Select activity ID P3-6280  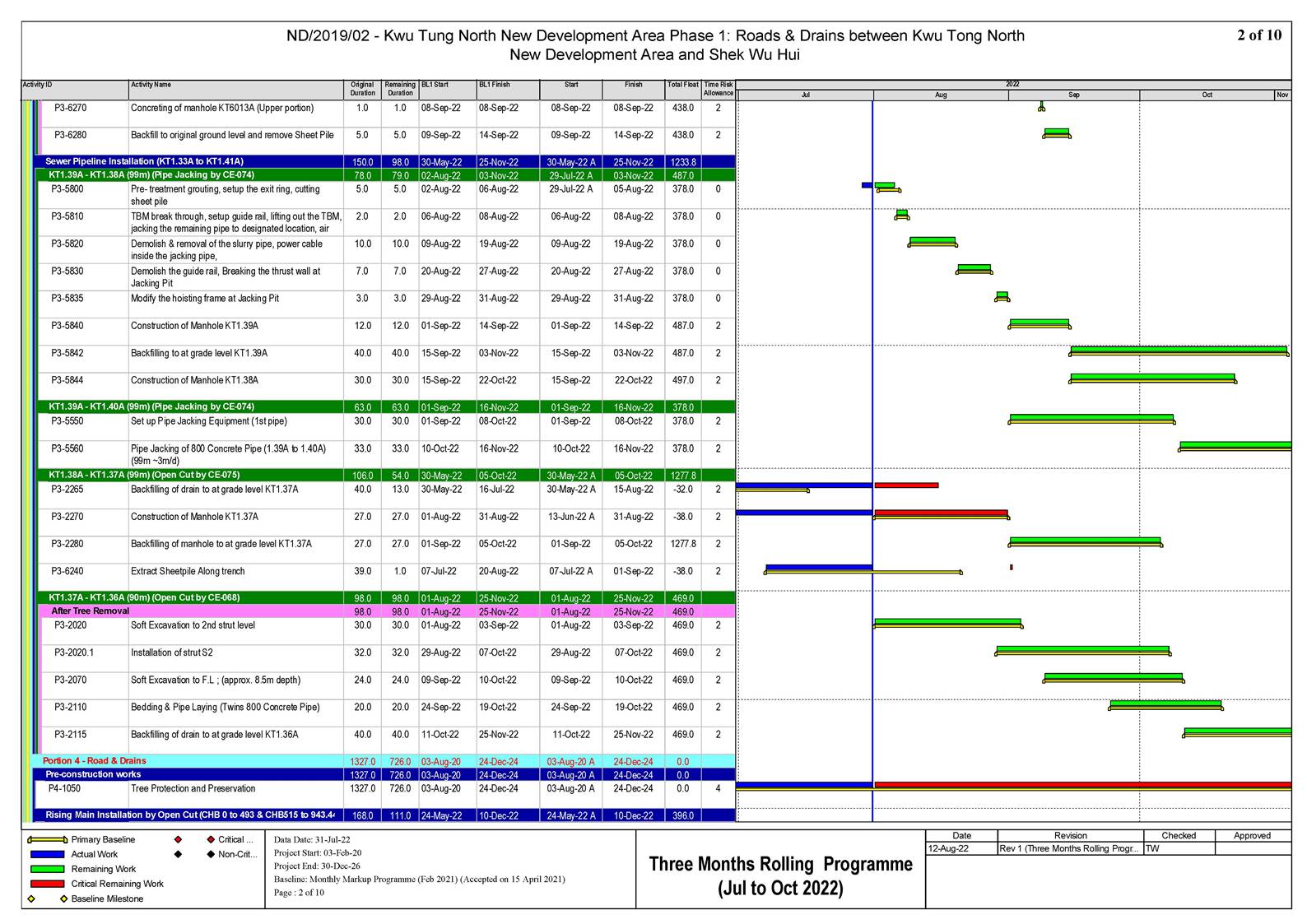71,135
